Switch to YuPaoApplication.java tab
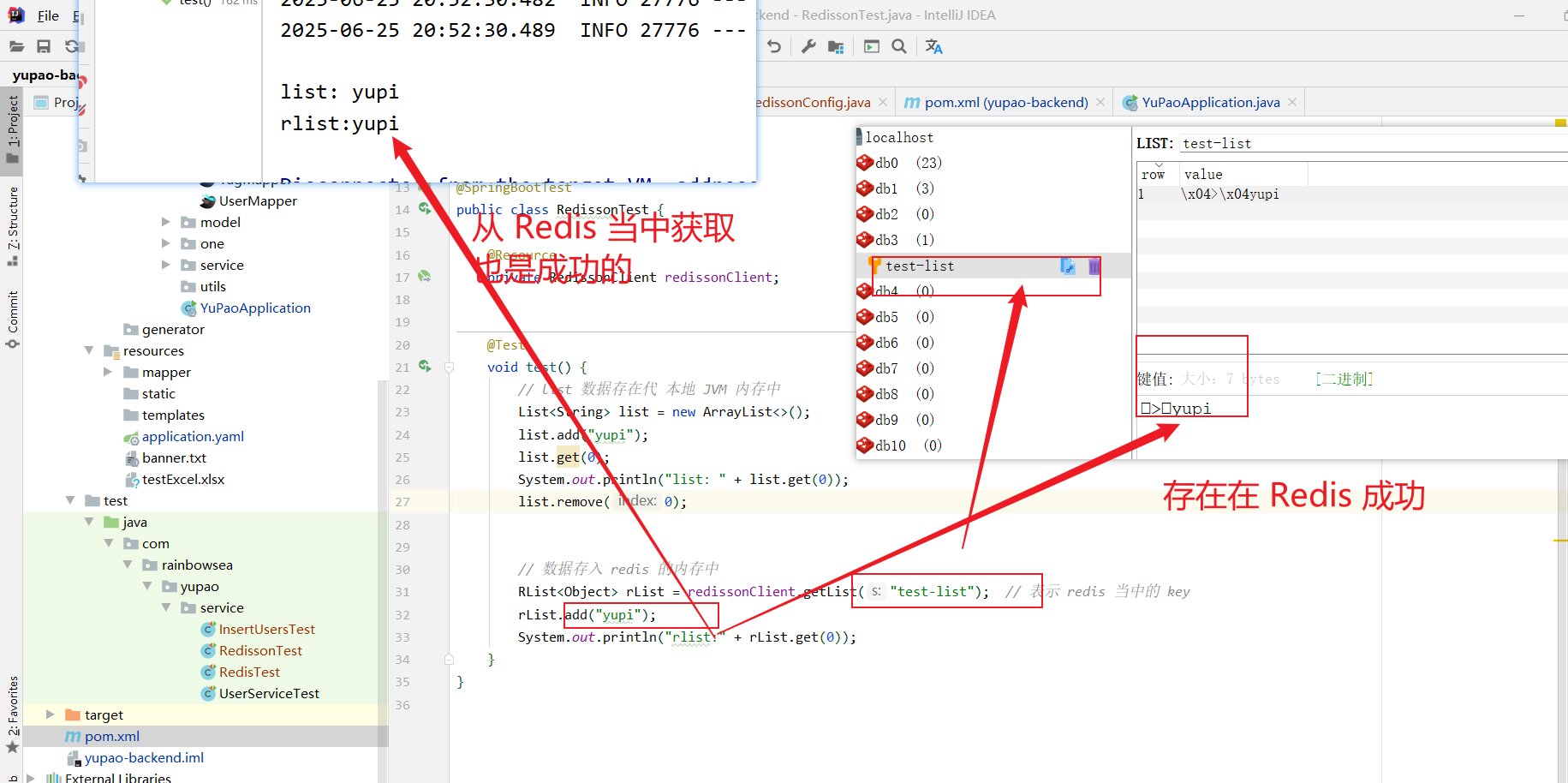The width and height of the screenshot is (1568, 783). pyautogui.click(x=1210, y=103)
